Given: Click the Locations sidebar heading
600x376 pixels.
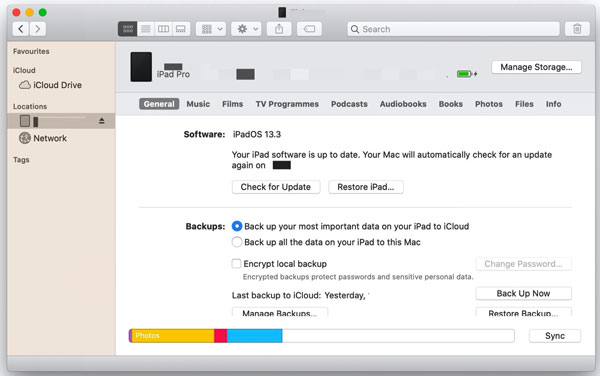Looking at the screenshot, I should pyautogui.click(x=30, y=106).
